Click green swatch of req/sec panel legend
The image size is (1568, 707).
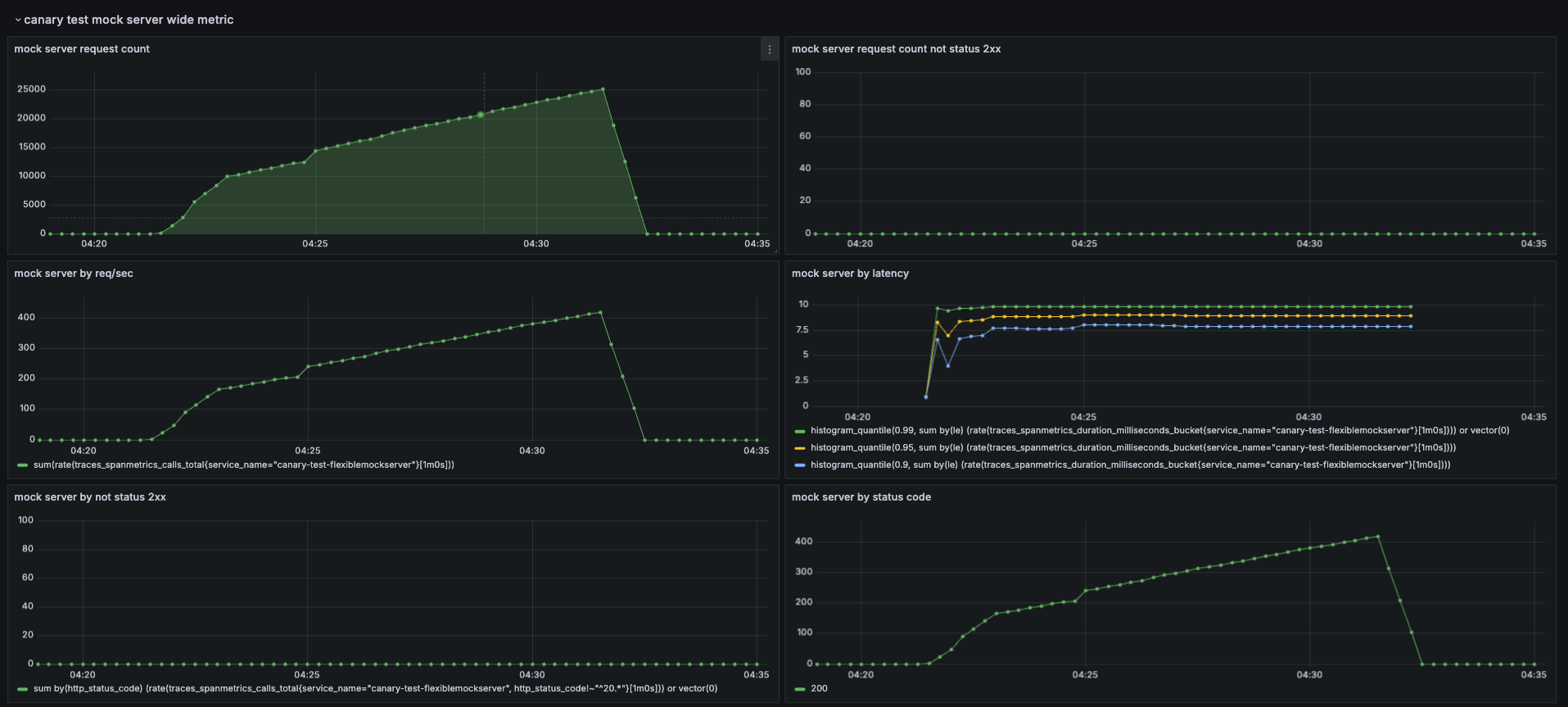point(23,465)
